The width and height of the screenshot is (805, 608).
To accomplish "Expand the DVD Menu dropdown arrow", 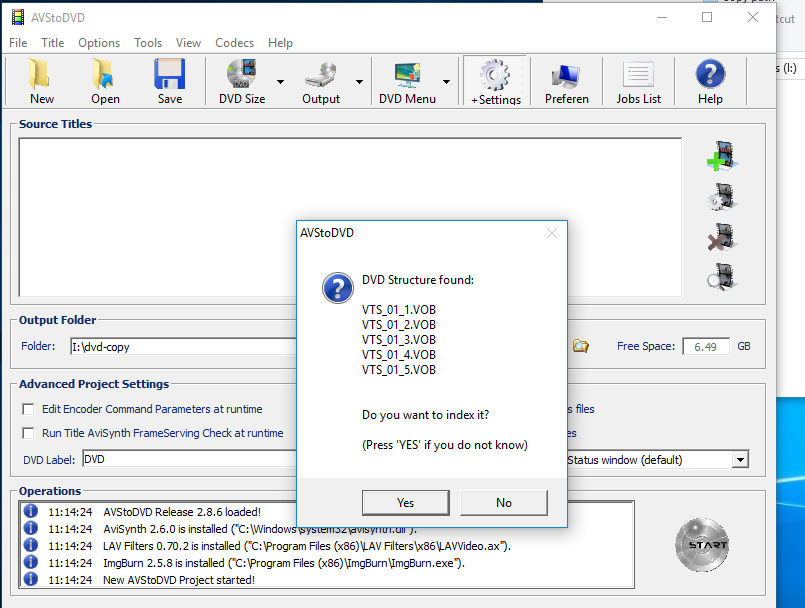I will click(x=447, y=82).
